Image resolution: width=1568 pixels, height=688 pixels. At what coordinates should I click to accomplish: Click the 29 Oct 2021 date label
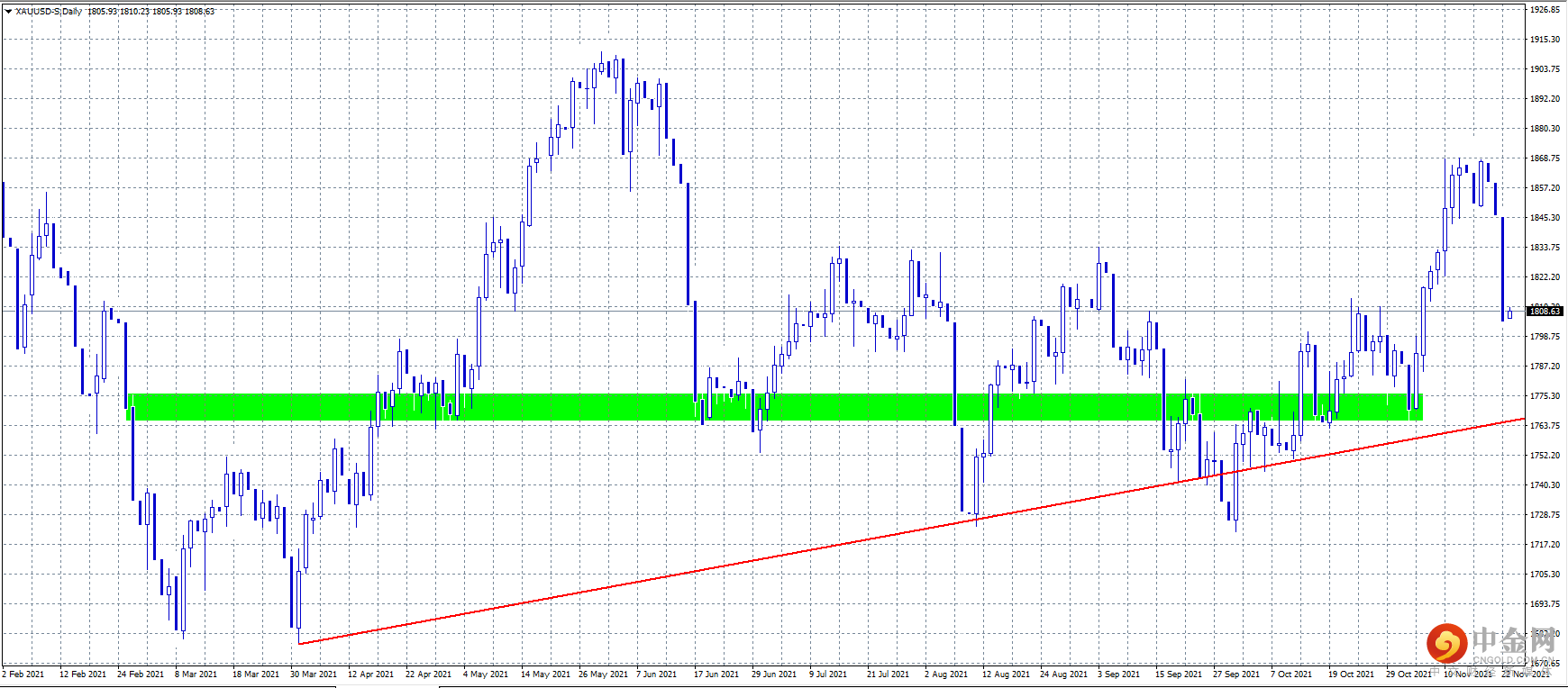click(x=1409, y=674)
